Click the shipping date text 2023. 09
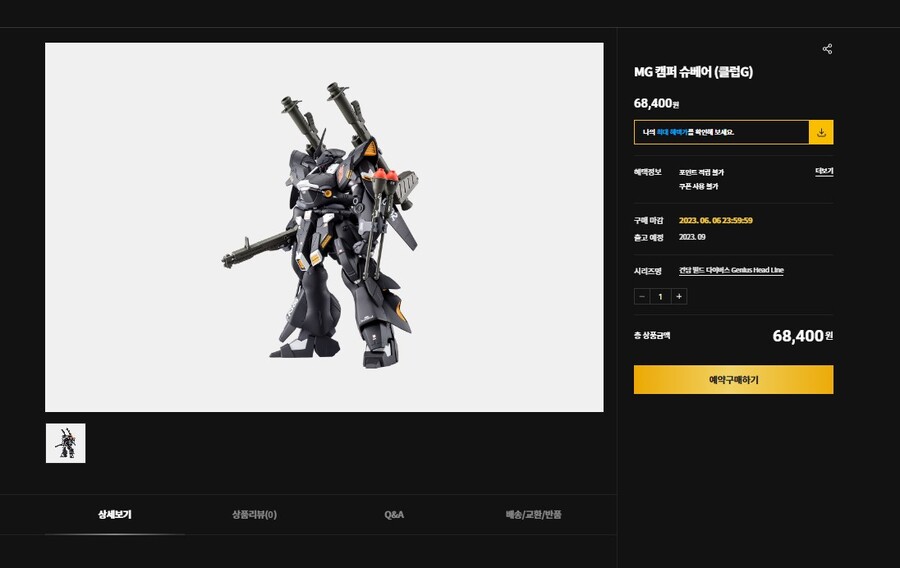 pos(692,237)
